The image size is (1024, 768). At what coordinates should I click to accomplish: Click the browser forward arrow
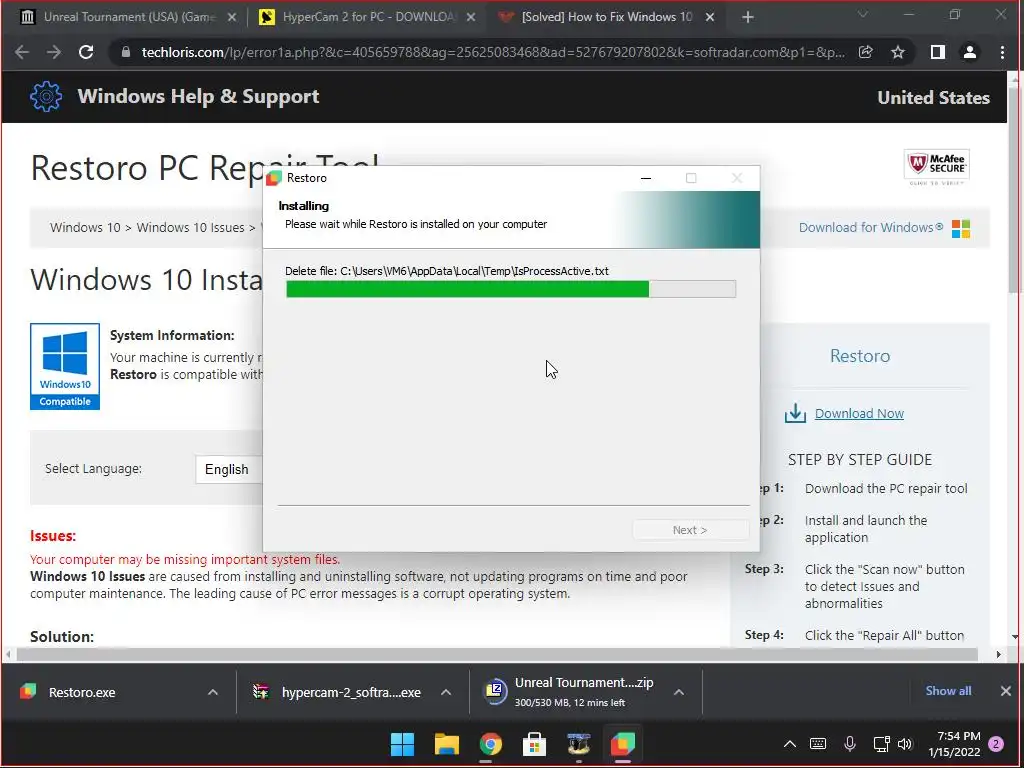54,52
